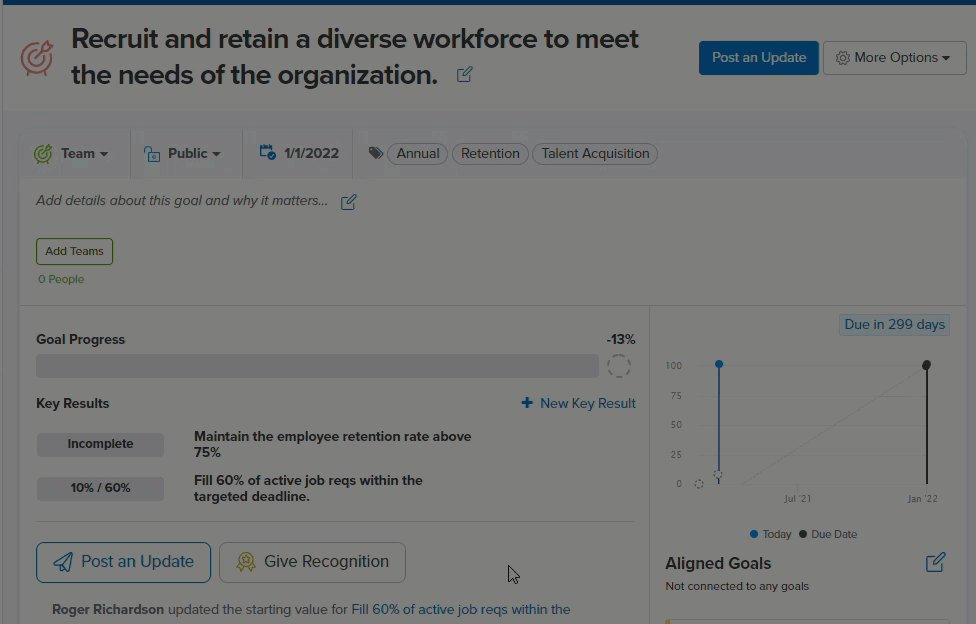976x624 pixels.
Task: Click the red goal target icon
Action: [37, 59]
